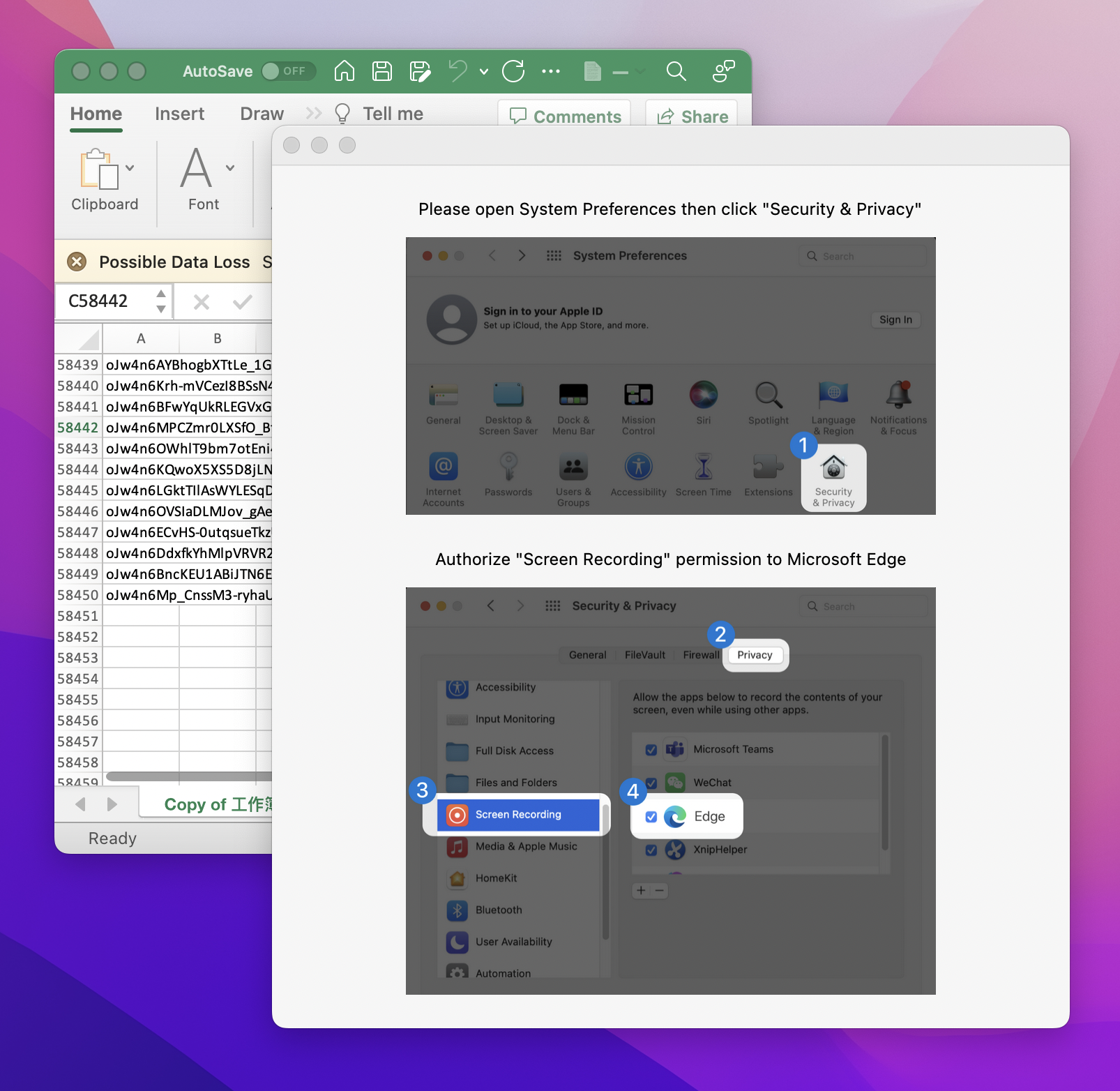
Task: Click the WeChat checkbox in illustration
Action: tap(651, 783)
